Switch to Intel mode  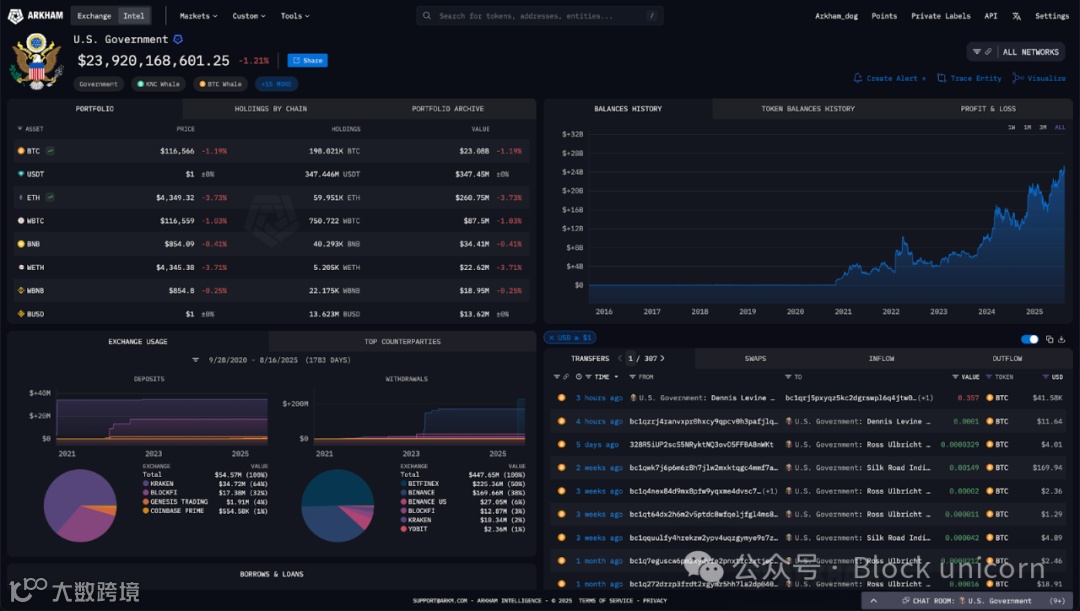point(134,15)
